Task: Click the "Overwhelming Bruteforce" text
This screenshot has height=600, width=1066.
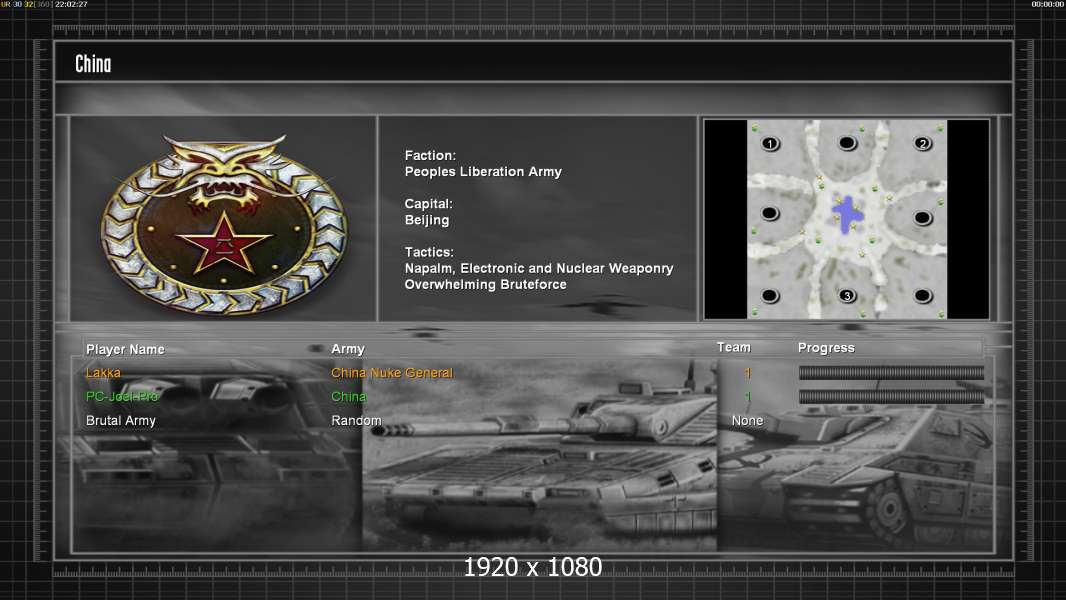Action: click(x=485, y=285)
